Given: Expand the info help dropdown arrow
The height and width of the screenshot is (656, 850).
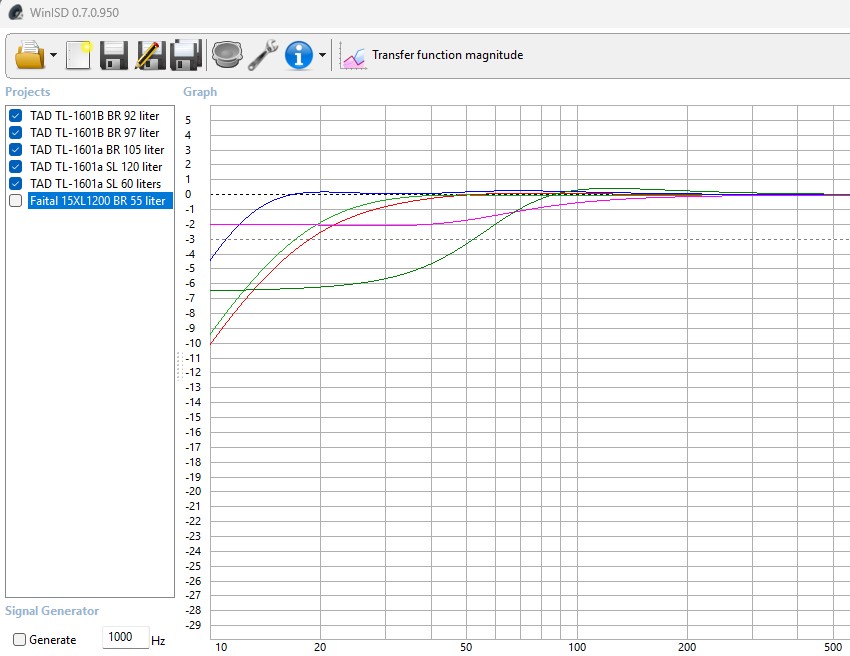Looking at the screenshot, I should click(x=322, y=55).
